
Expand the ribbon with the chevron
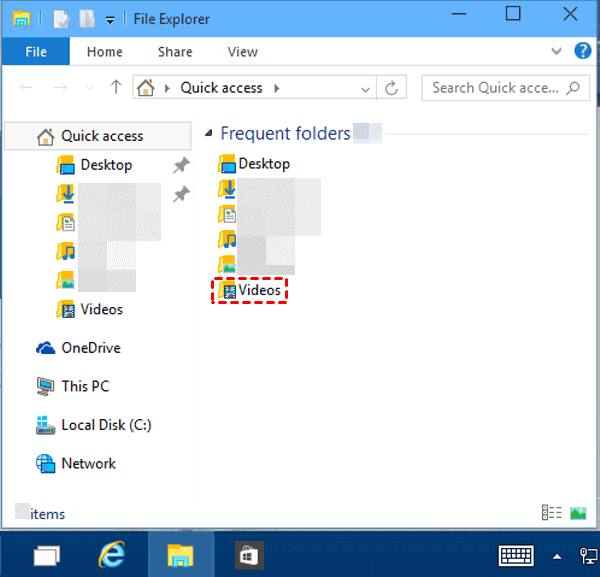[x=556, y=51]
